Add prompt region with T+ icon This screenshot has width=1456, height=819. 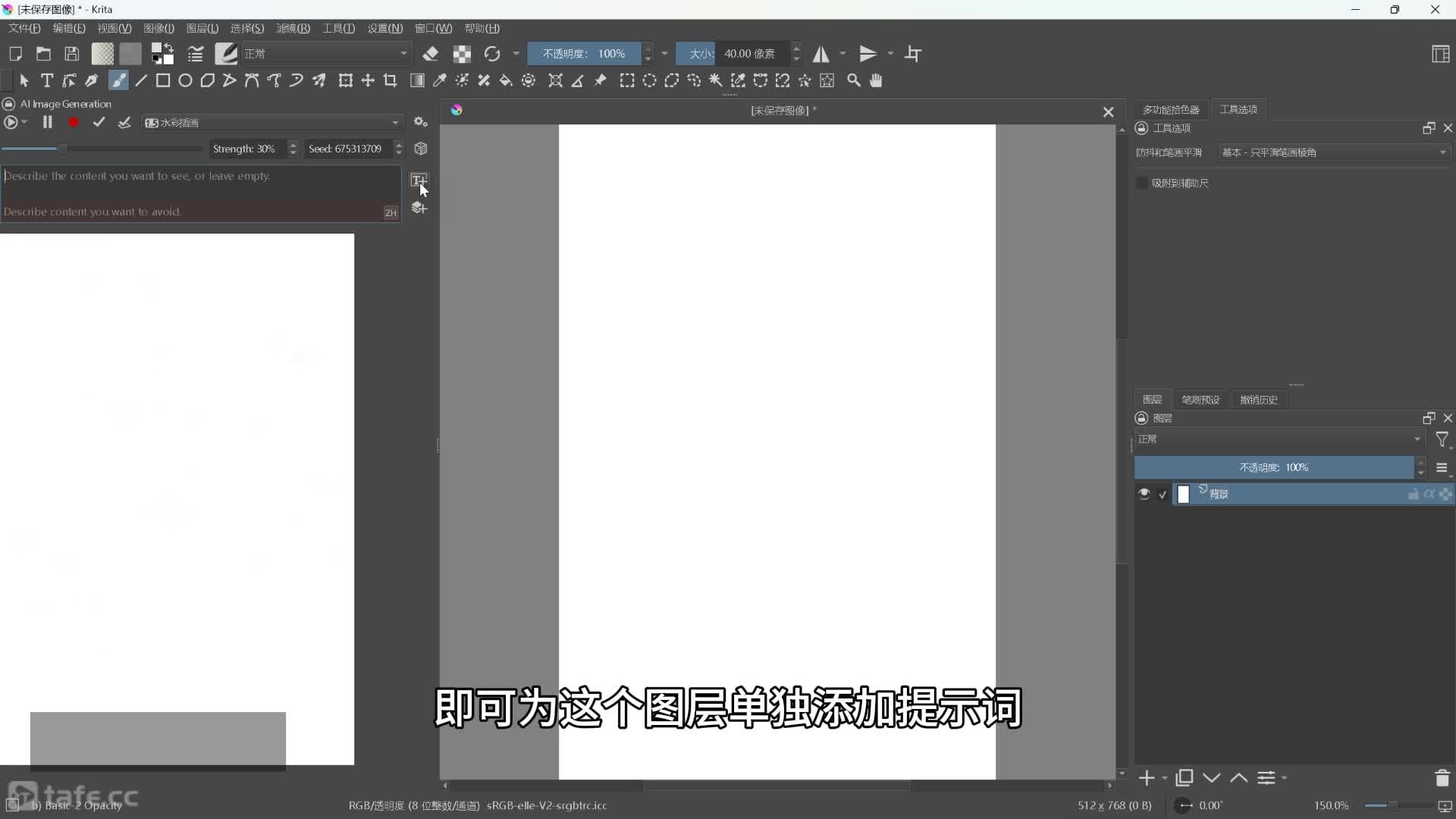tap(419, 180)
